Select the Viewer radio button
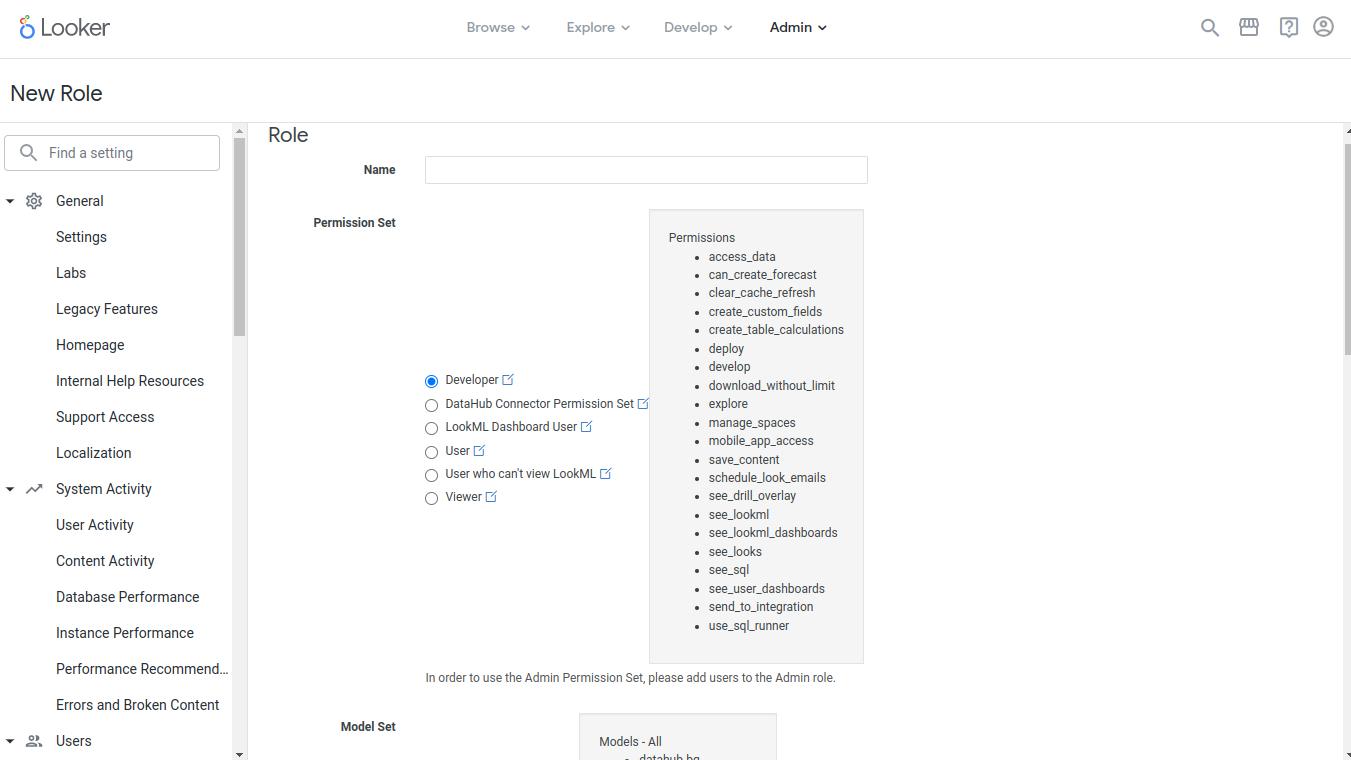This screenshot has width=1351, height=760. [432, 498]
